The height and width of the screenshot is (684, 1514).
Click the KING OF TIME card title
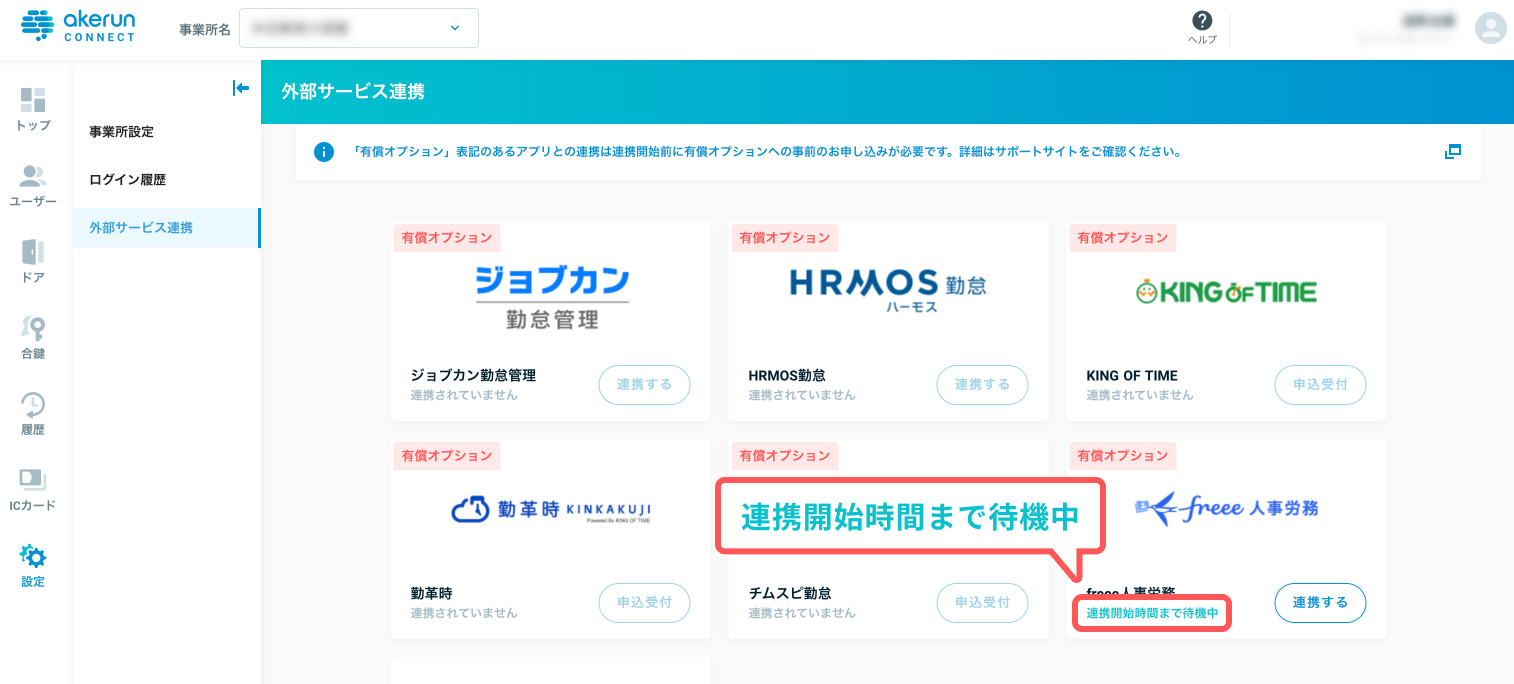coord(1132,376)
